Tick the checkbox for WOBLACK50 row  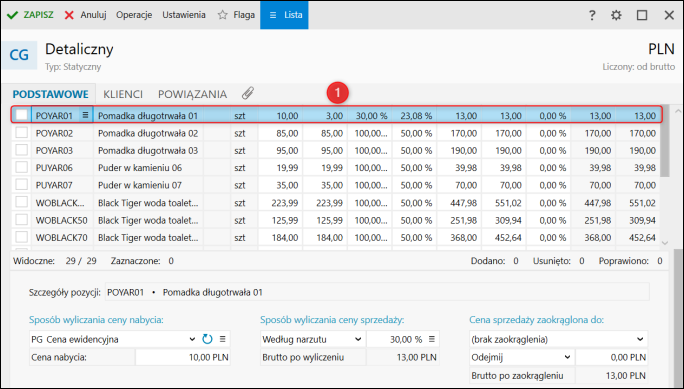point(21,220)
